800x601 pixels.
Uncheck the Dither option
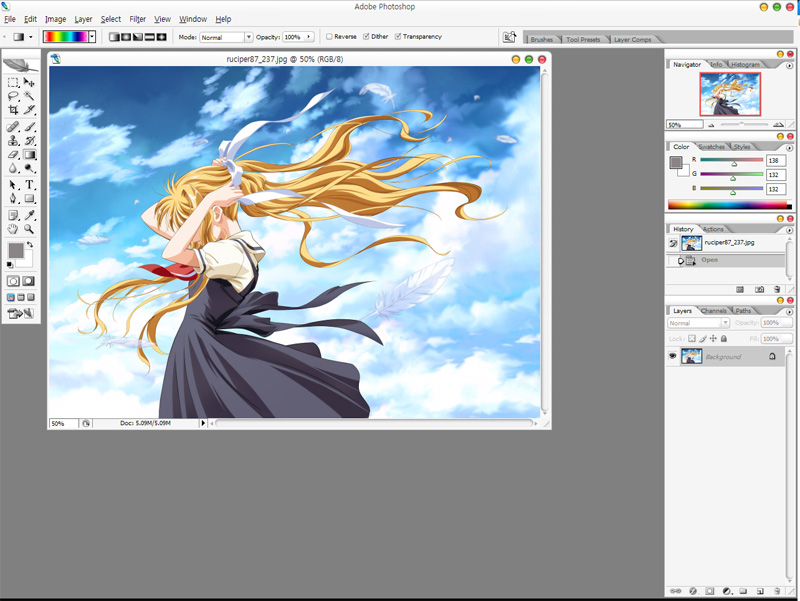click(366, 36)
